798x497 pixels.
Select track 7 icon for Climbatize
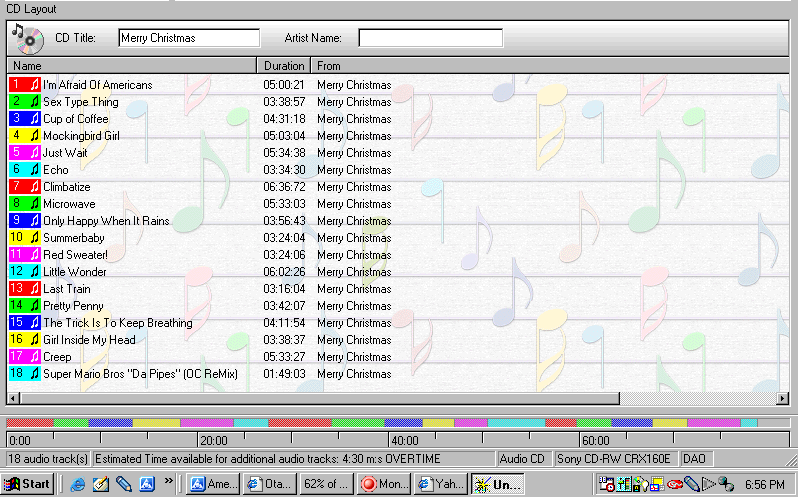click(x=25, y=187)
